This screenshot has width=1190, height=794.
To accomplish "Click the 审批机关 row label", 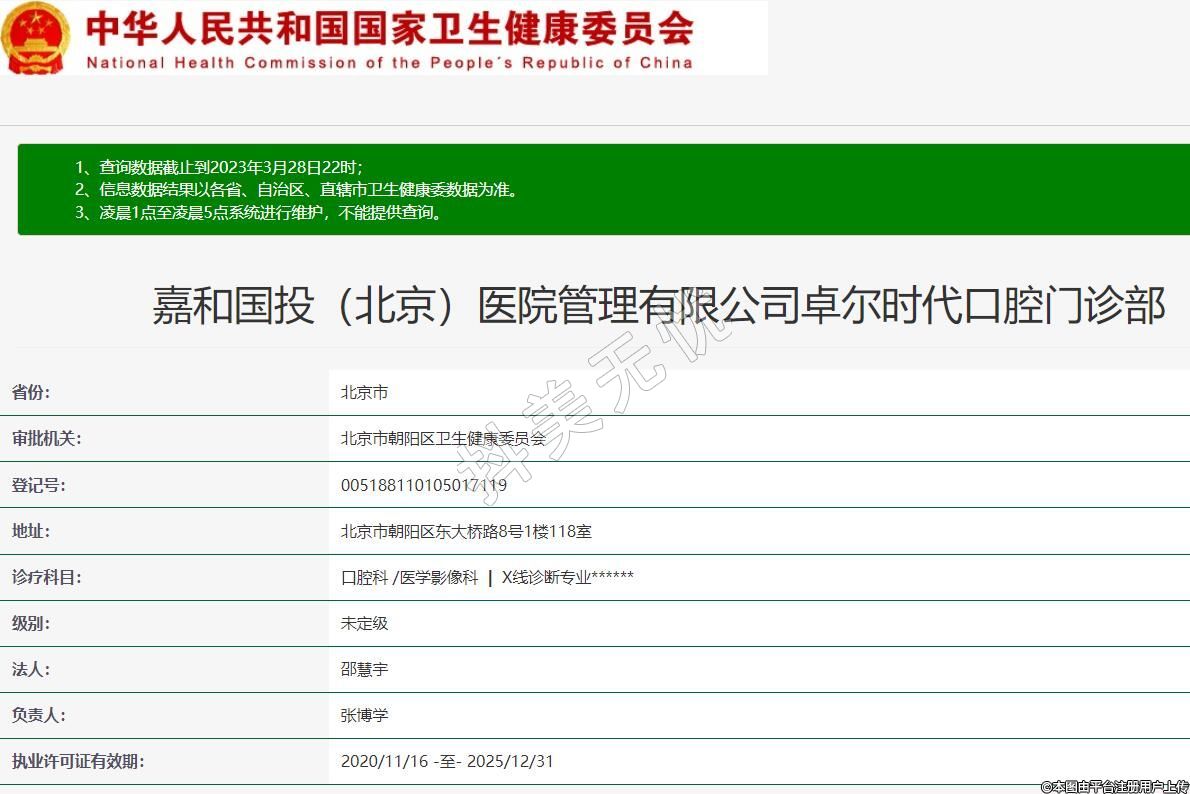I will point(46,439).
